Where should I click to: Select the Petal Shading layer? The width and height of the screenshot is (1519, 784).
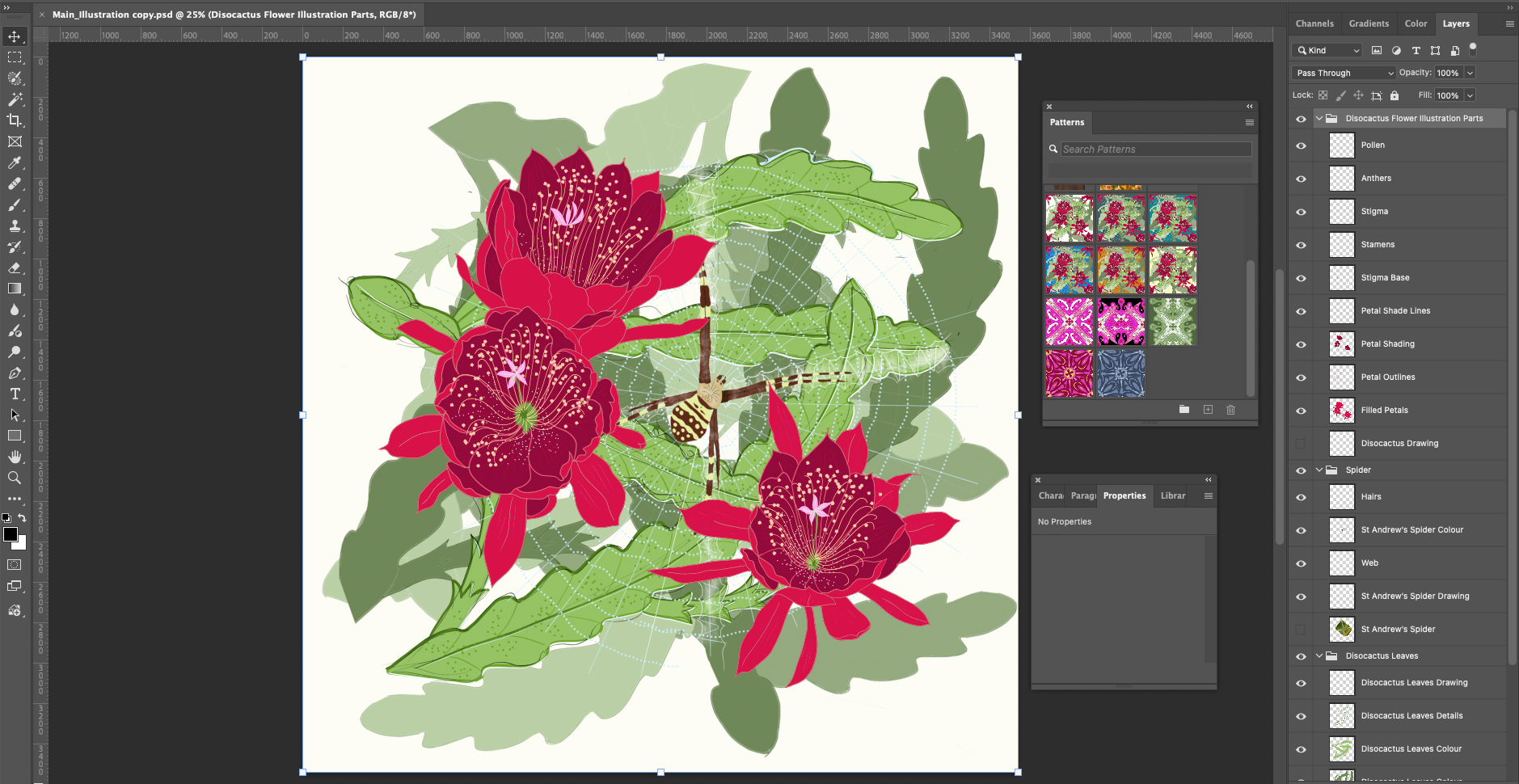point(1387,344)
